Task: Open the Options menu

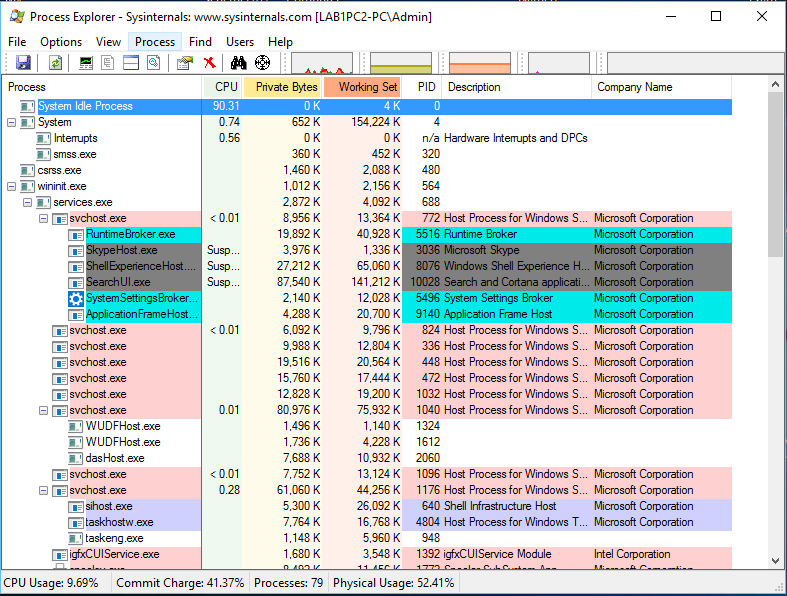Action: tap(61, 42)
